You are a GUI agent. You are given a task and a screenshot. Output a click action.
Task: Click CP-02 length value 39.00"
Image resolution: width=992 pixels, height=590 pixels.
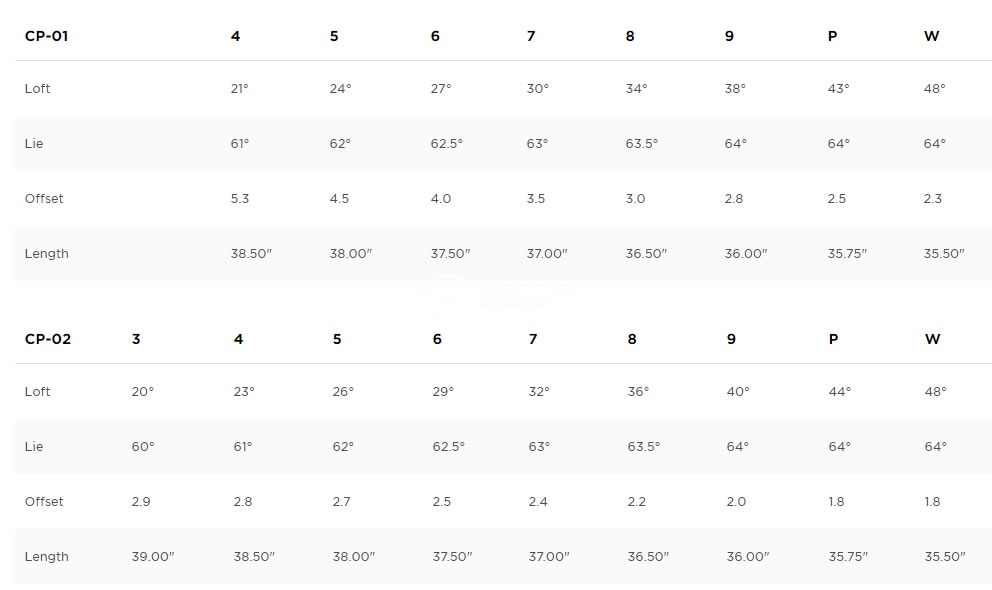pos(152,556)
